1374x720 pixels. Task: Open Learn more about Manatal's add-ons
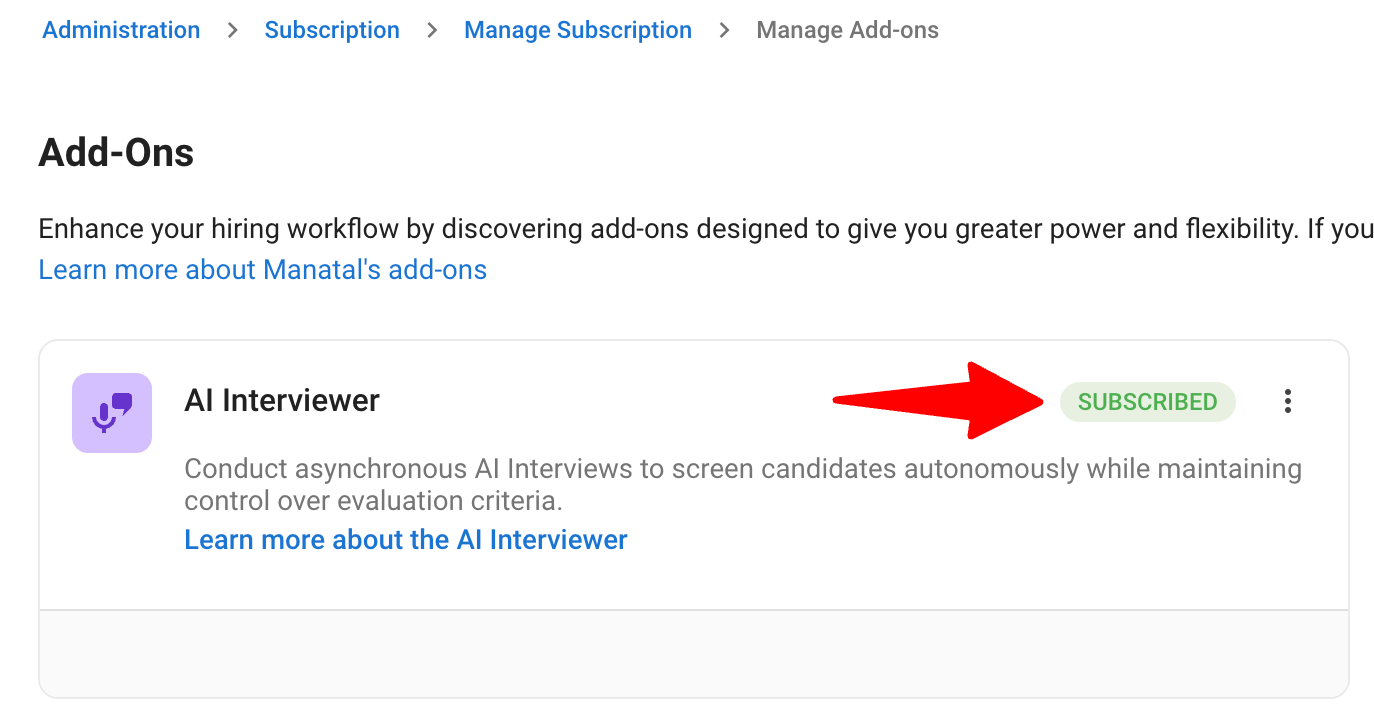click(262, 270)
